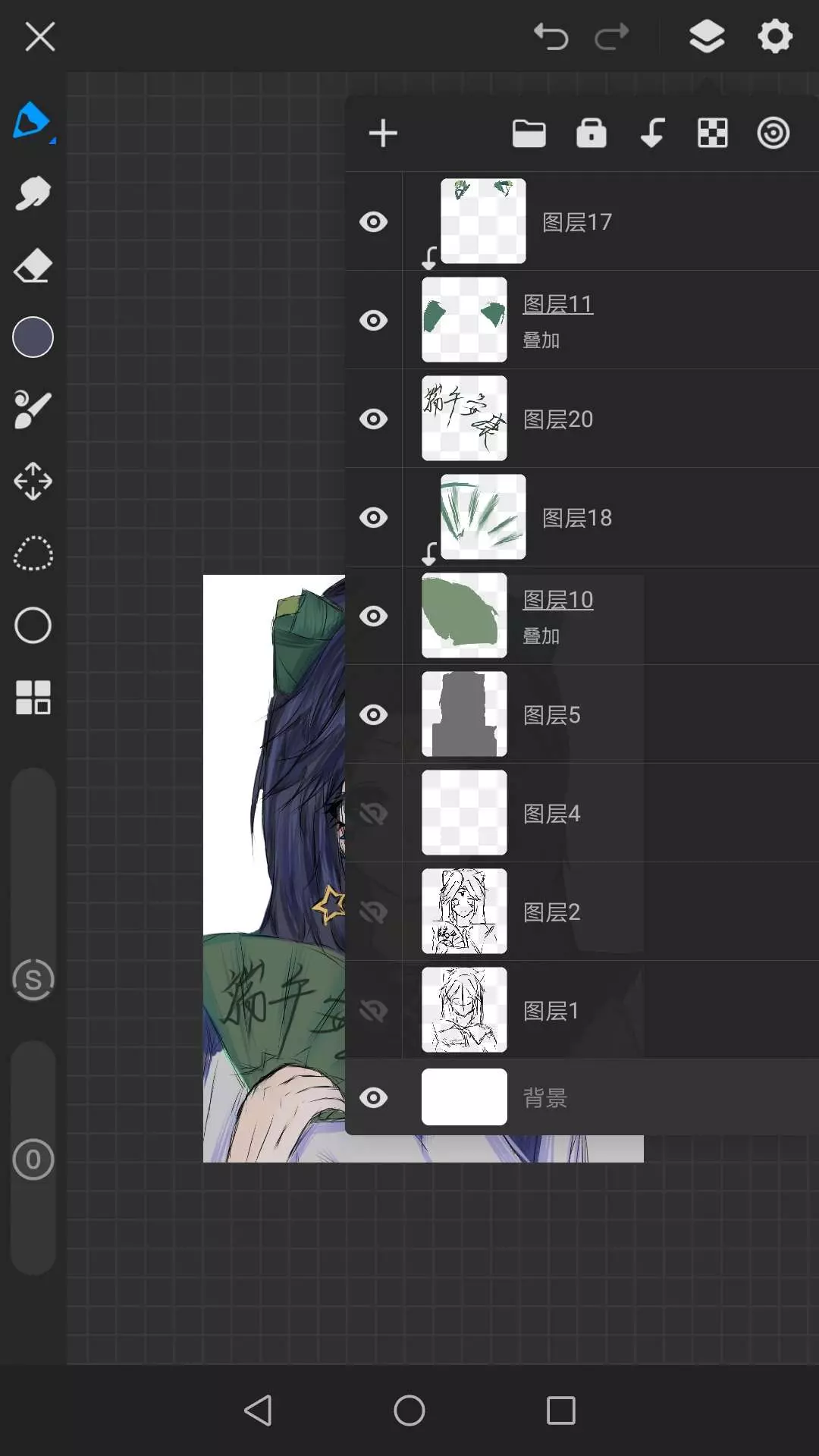Select 图层20 handwriting thumbnail
Image resolution: width=819 pixels, height=1456 pixels.
[x=464, y=419]
